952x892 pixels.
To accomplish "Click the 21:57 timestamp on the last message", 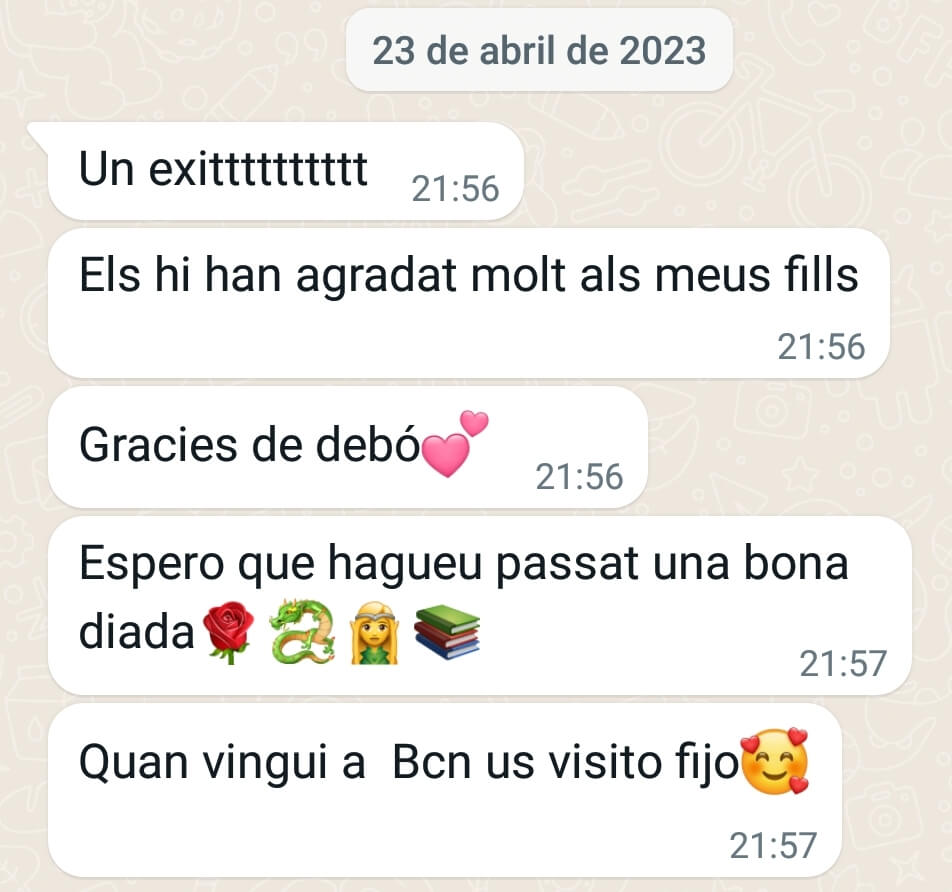I will click(x=773, y=846).
